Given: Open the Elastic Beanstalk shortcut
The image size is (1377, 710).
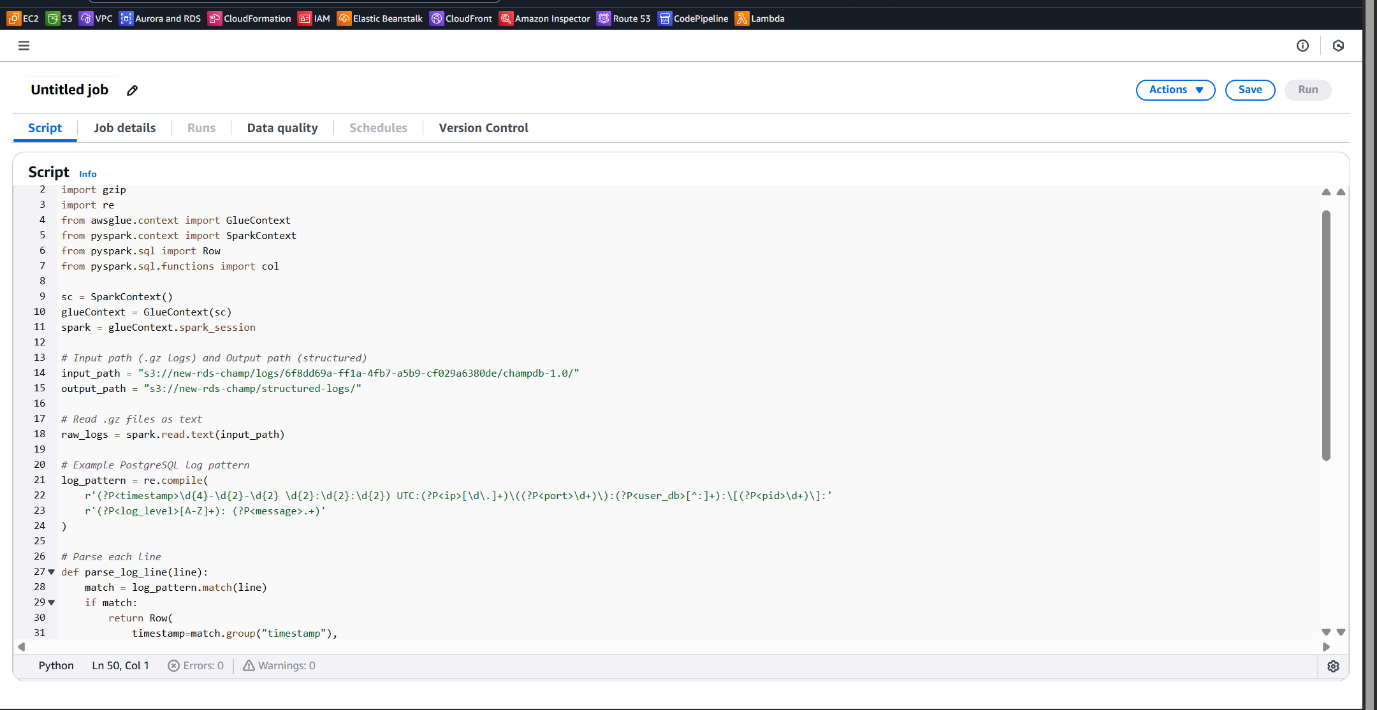Looking at the screenshot, I should click(x=381, y=18).
